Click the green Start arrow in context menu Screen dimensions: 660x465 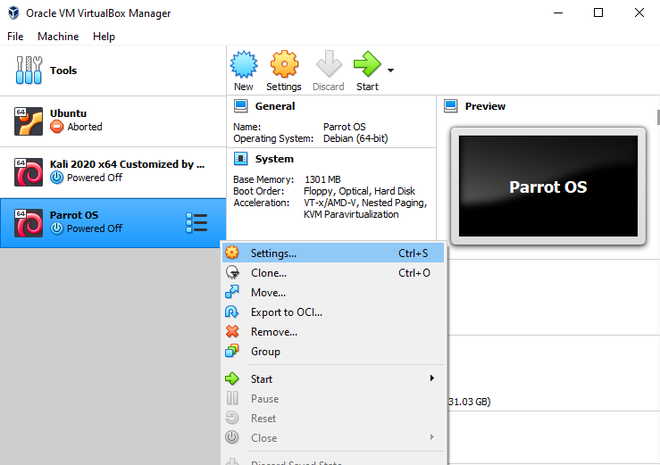(x=232, y=379)
